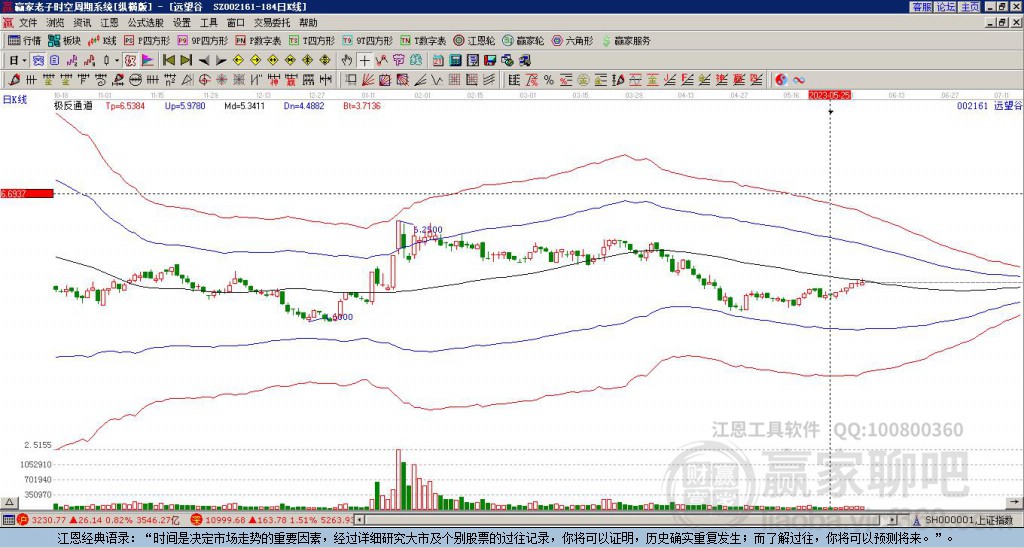Click the red 6.6937 price label
The height and width of the screenshot is (548, 1024).
(x=27, y=194)
